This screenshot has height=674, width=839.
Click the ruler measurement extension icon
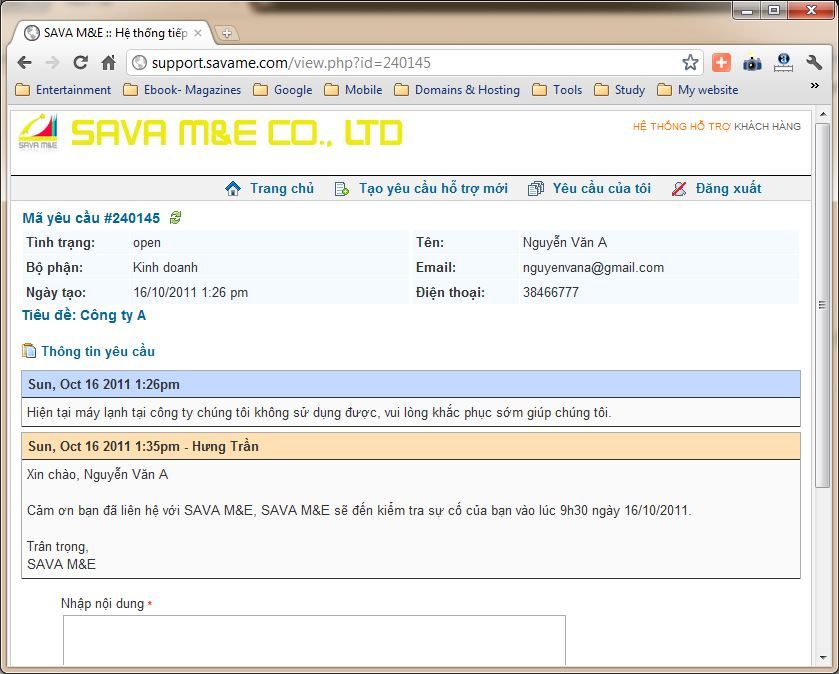coord(783,63)
